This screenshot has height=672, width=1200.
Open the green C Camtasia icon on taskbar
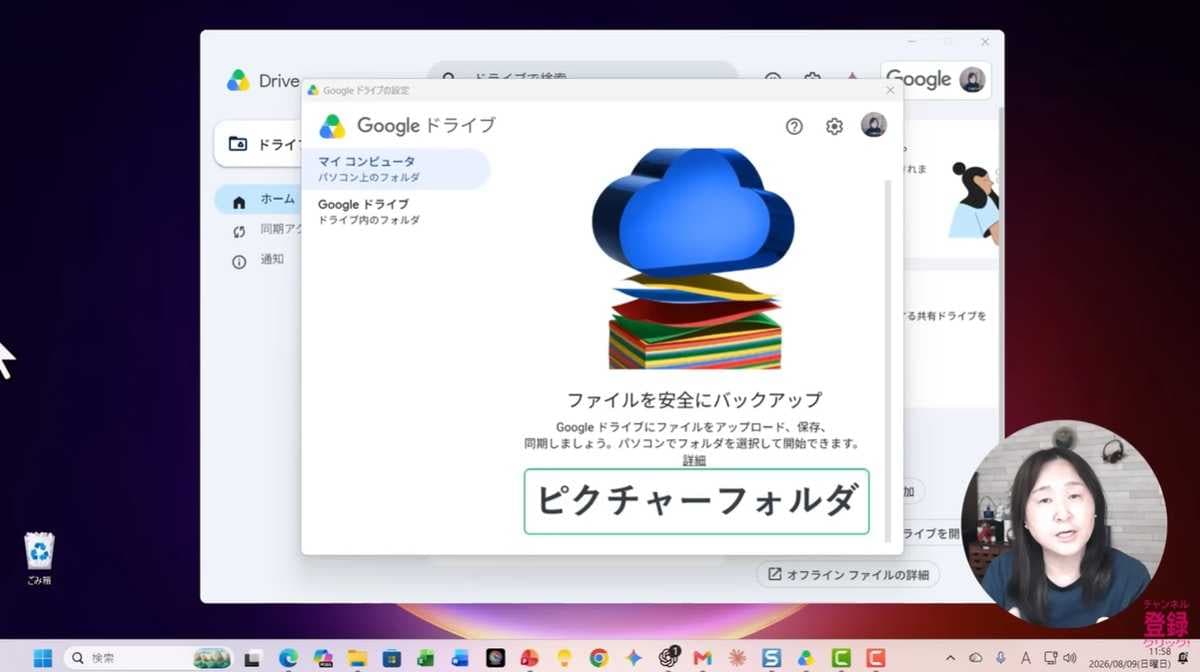tap(841, 658)
